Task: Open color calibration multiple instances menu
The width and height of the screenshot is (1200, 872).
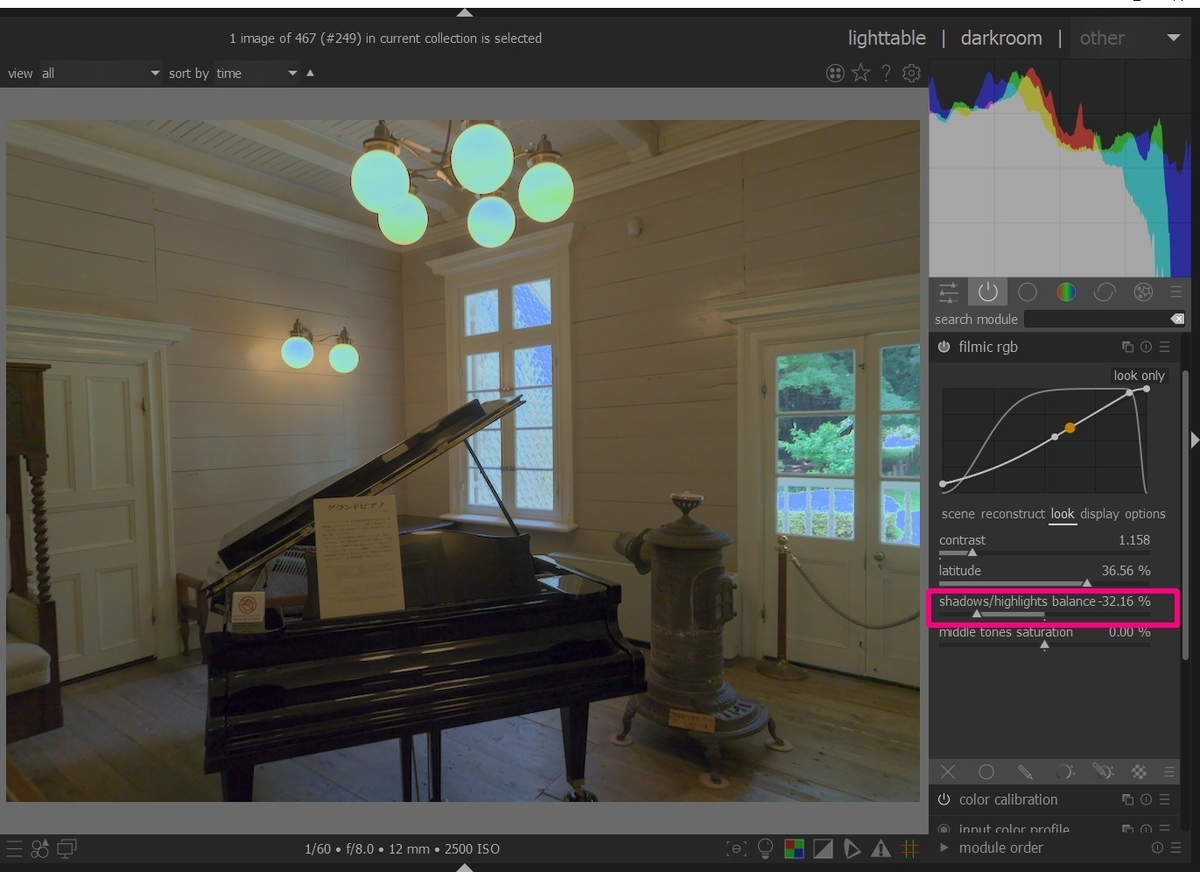Action: pyautogui.click(x=1128, y=800)
